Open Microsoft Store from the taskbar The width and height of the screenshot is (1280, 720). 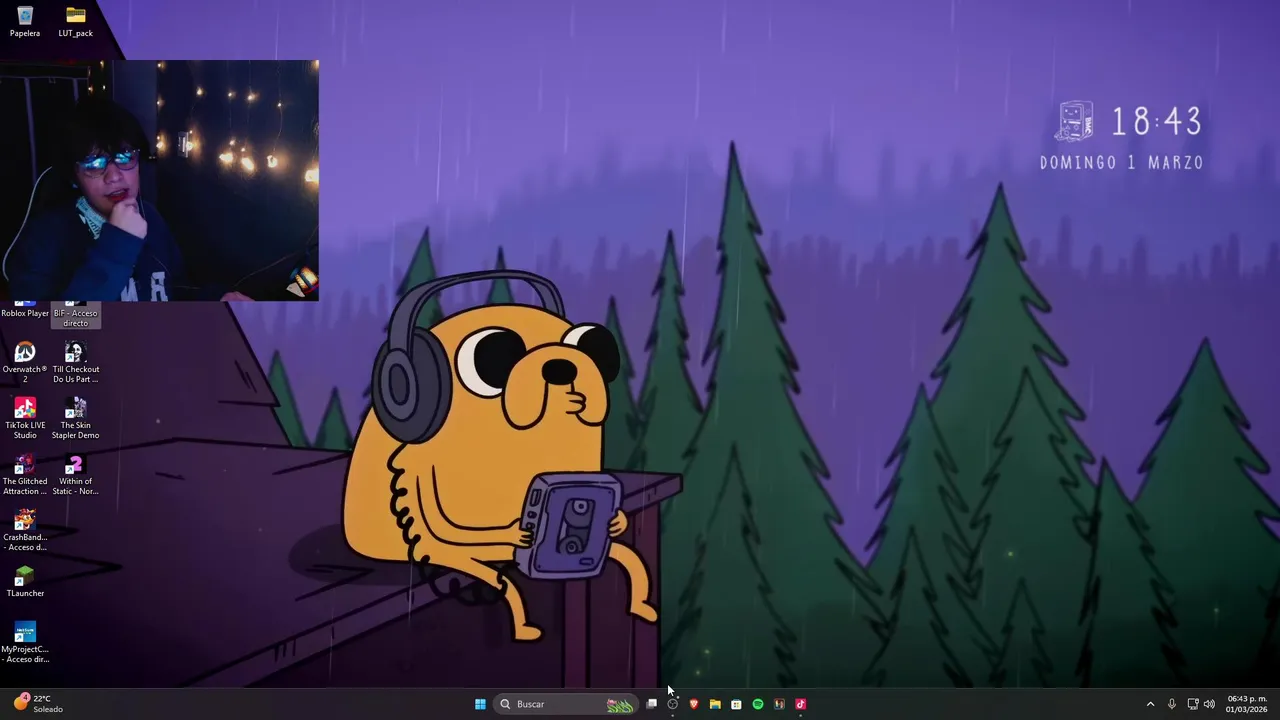coord(736,704)
